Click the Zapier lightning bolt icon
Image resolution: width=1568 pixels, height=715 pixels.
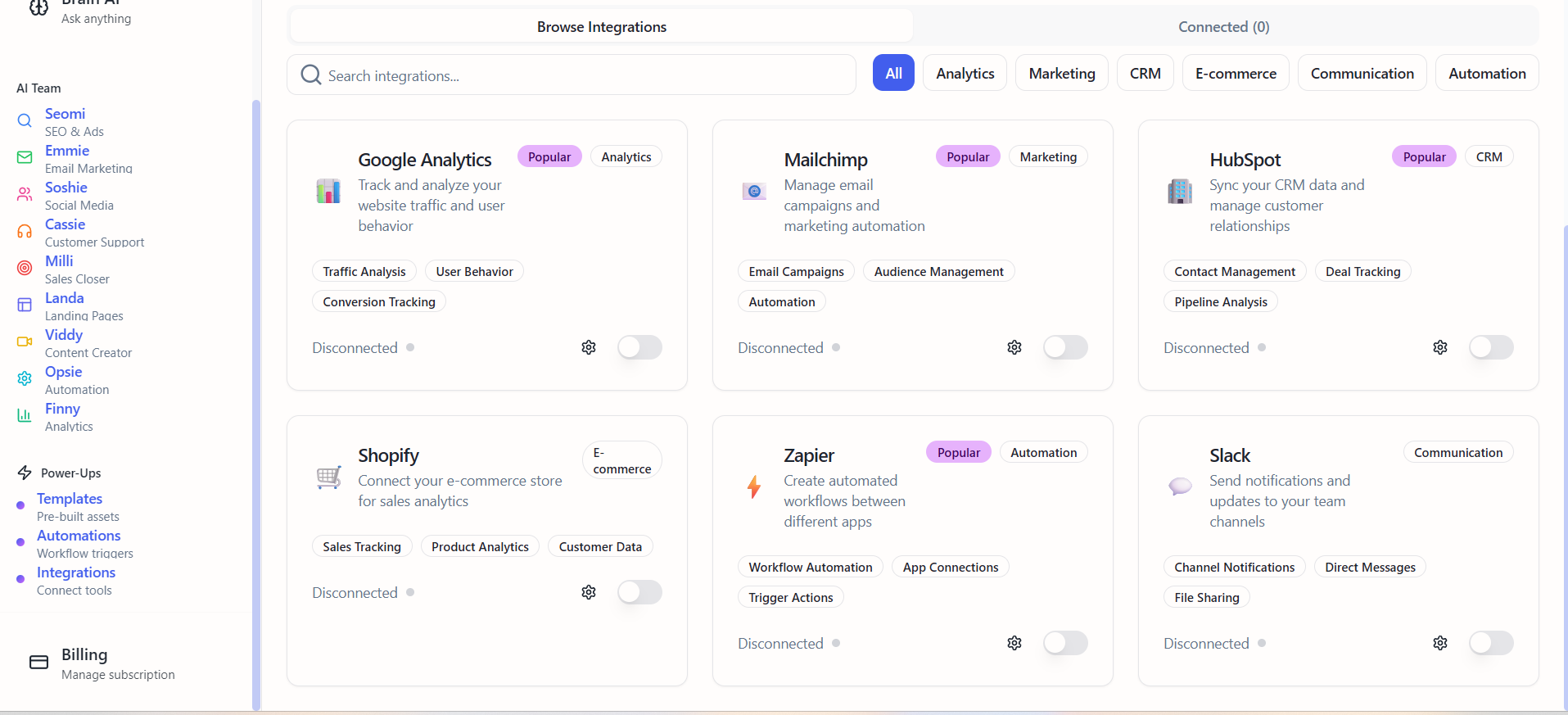754,487
